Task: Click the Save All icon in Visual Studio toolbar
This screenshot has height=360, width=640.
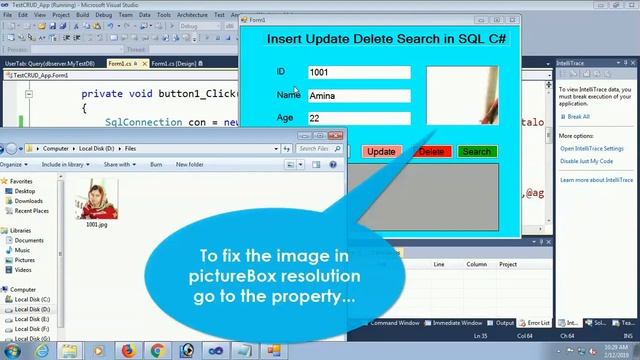Action: (x=62, y=26)
